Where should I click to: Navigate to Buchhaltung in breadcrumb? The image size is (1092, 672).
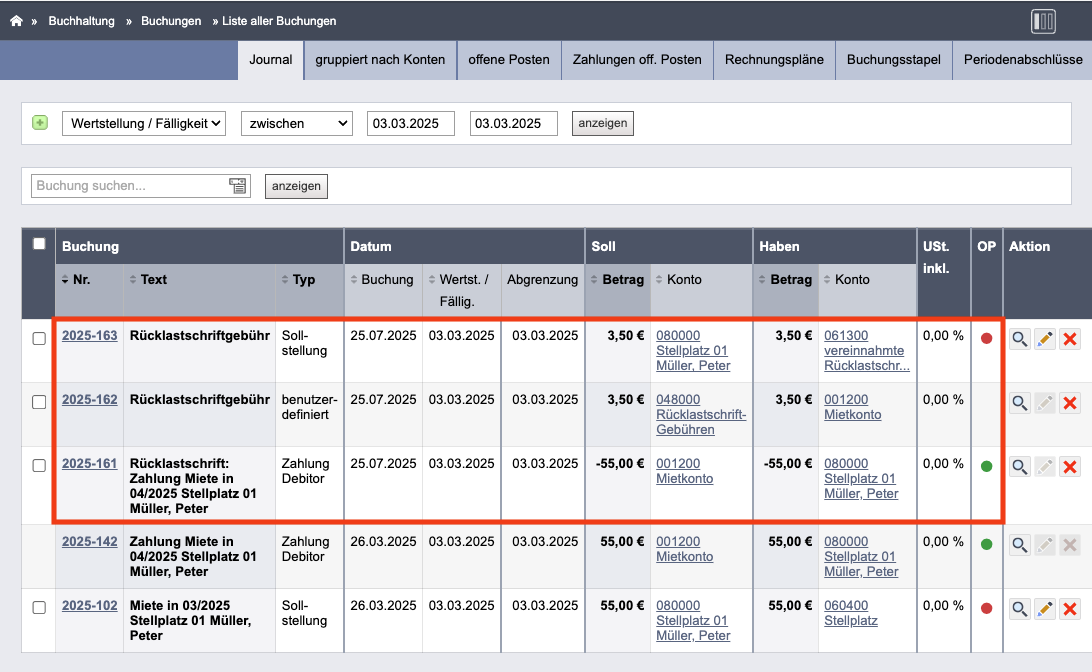(x=81, y=21)
